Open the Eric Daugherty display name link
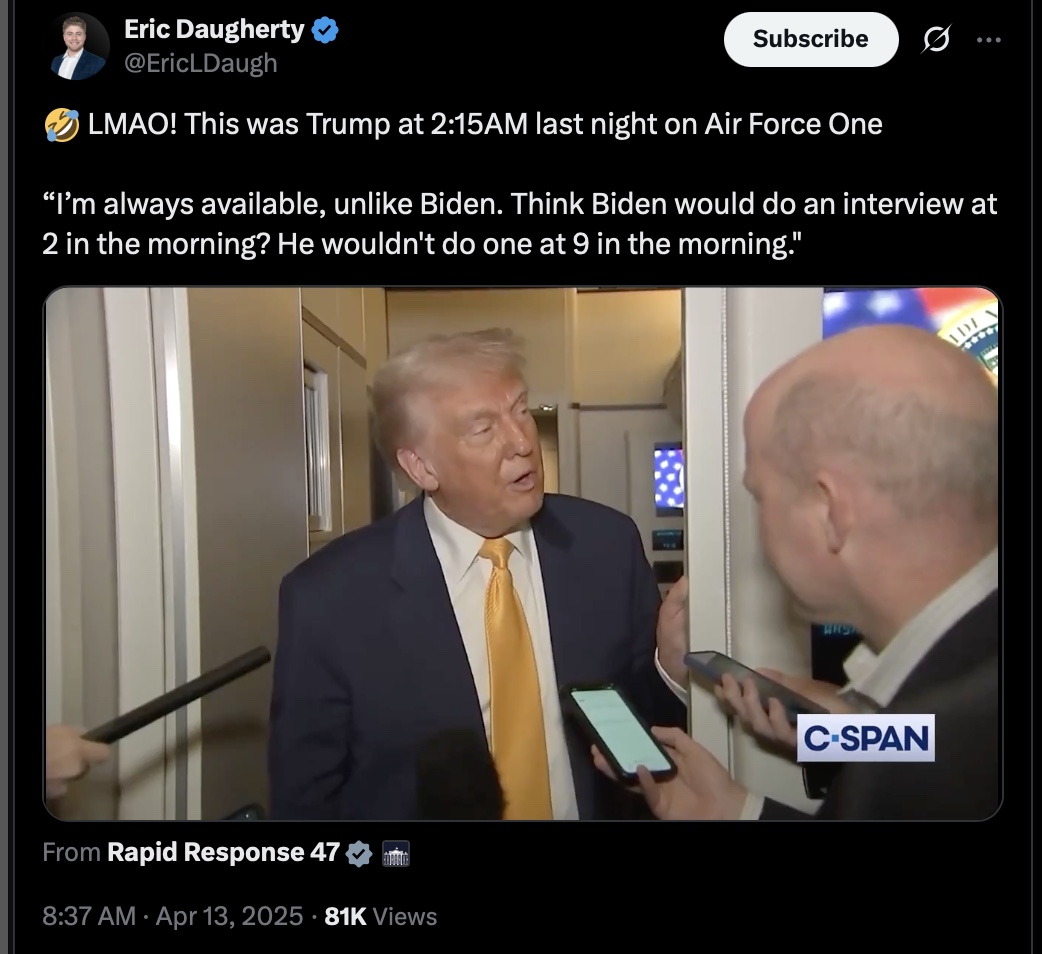 (x=214, y=30)
